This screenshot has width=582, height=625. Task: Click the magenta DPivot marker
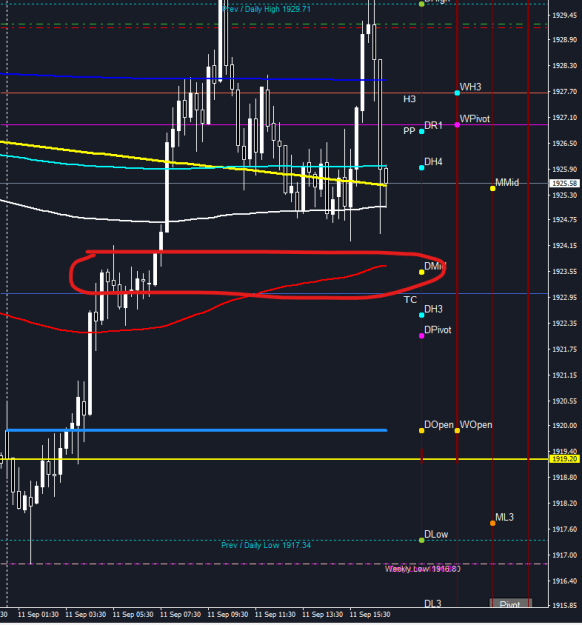coord(422,336)
